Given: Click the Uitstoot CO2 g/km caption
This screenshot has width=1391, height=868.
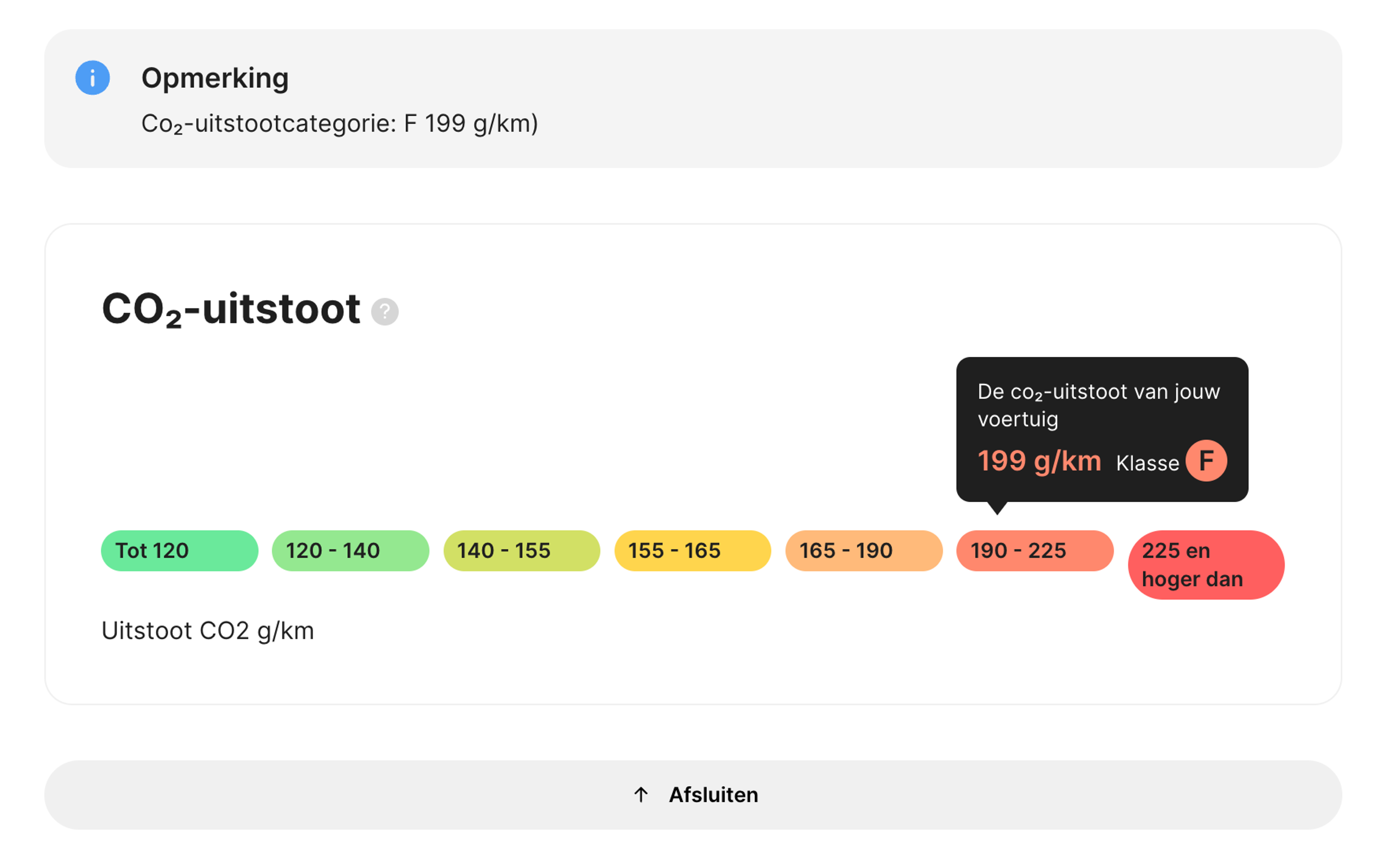Looking at the screenshot, I should tap(208, 631).
